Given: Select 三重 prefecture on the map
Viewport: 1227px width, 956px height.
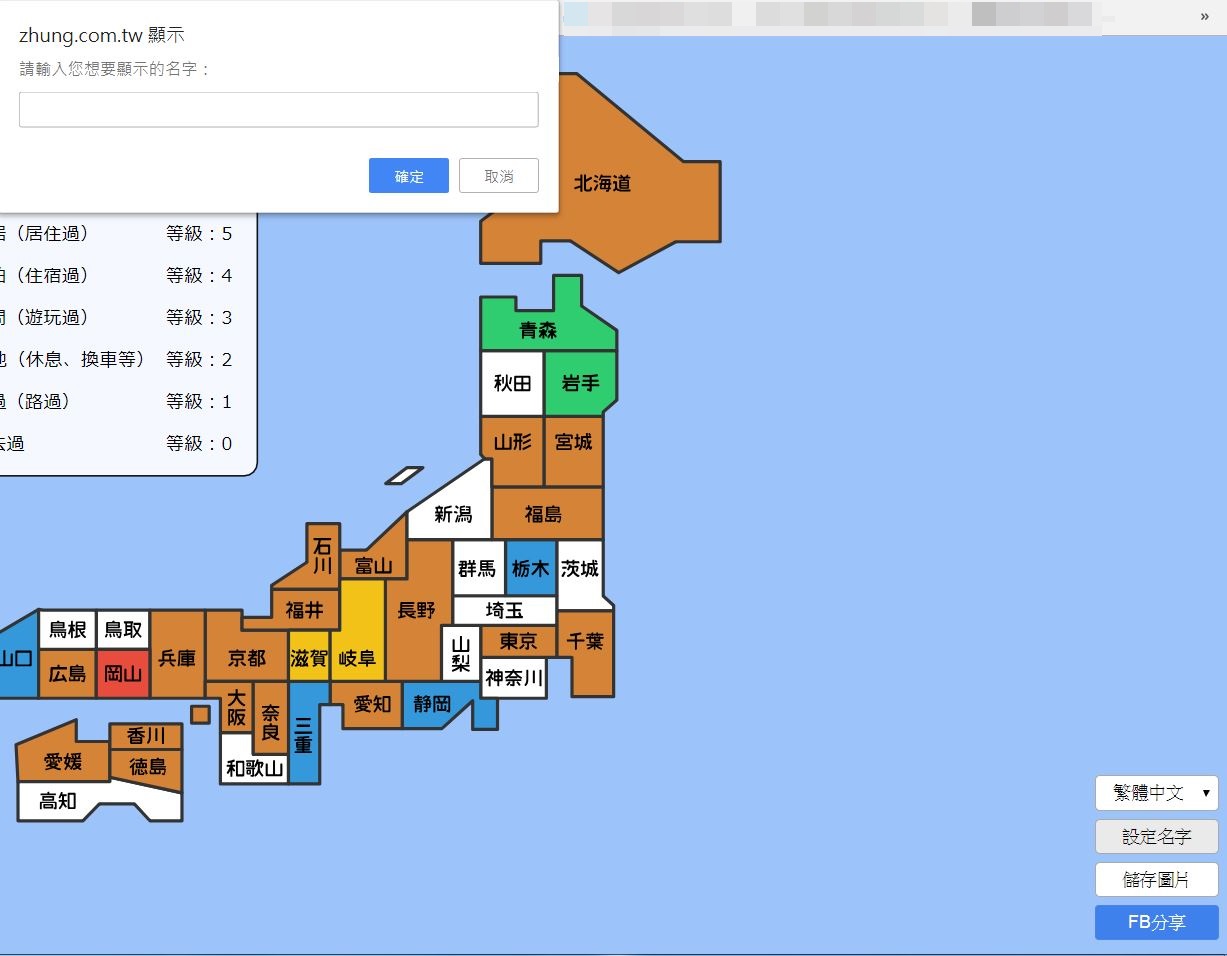Looking at the screenshot, I should pos(304,734).
